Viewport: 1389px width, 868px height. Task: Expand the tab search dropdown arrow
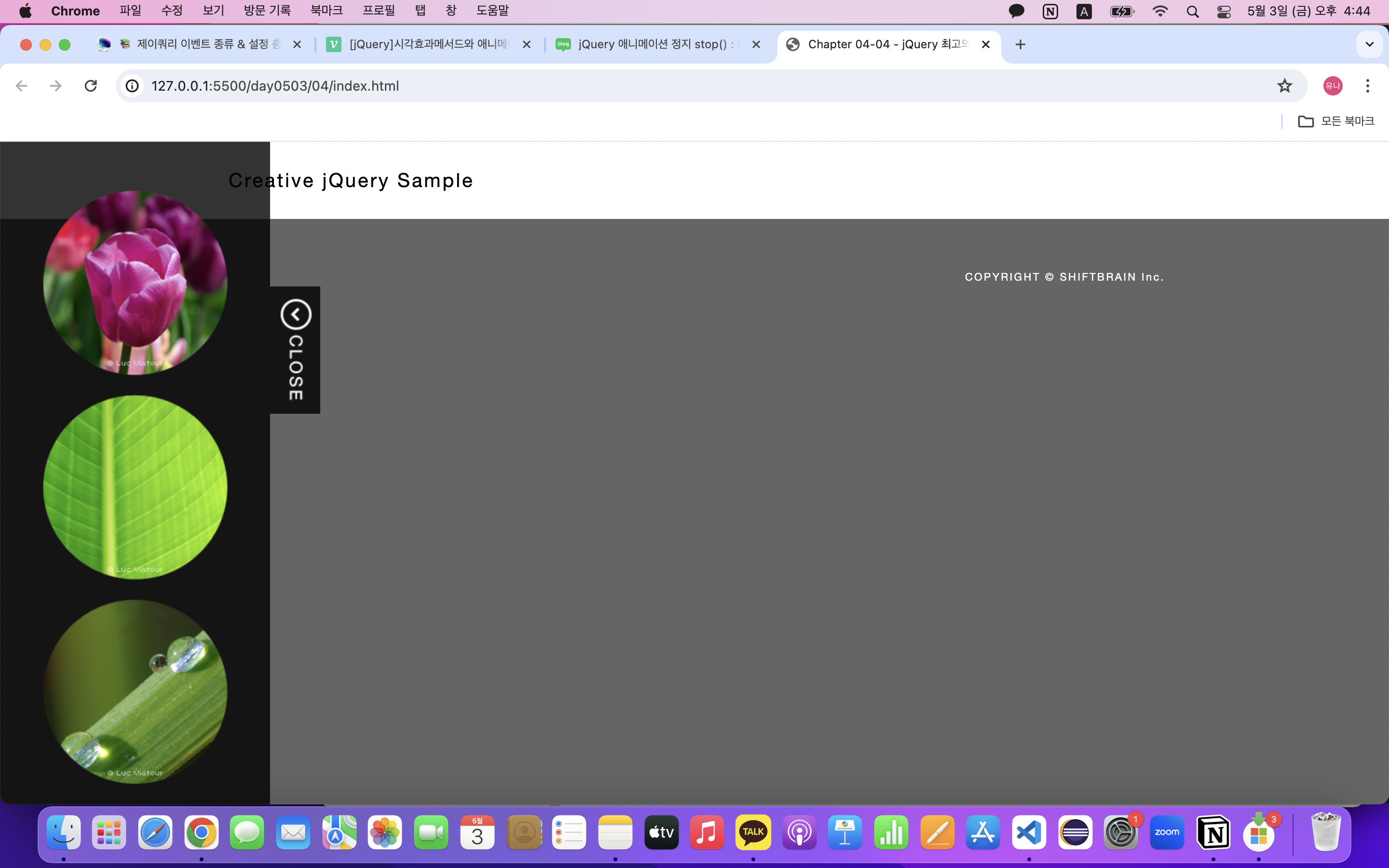point(1369,45)
